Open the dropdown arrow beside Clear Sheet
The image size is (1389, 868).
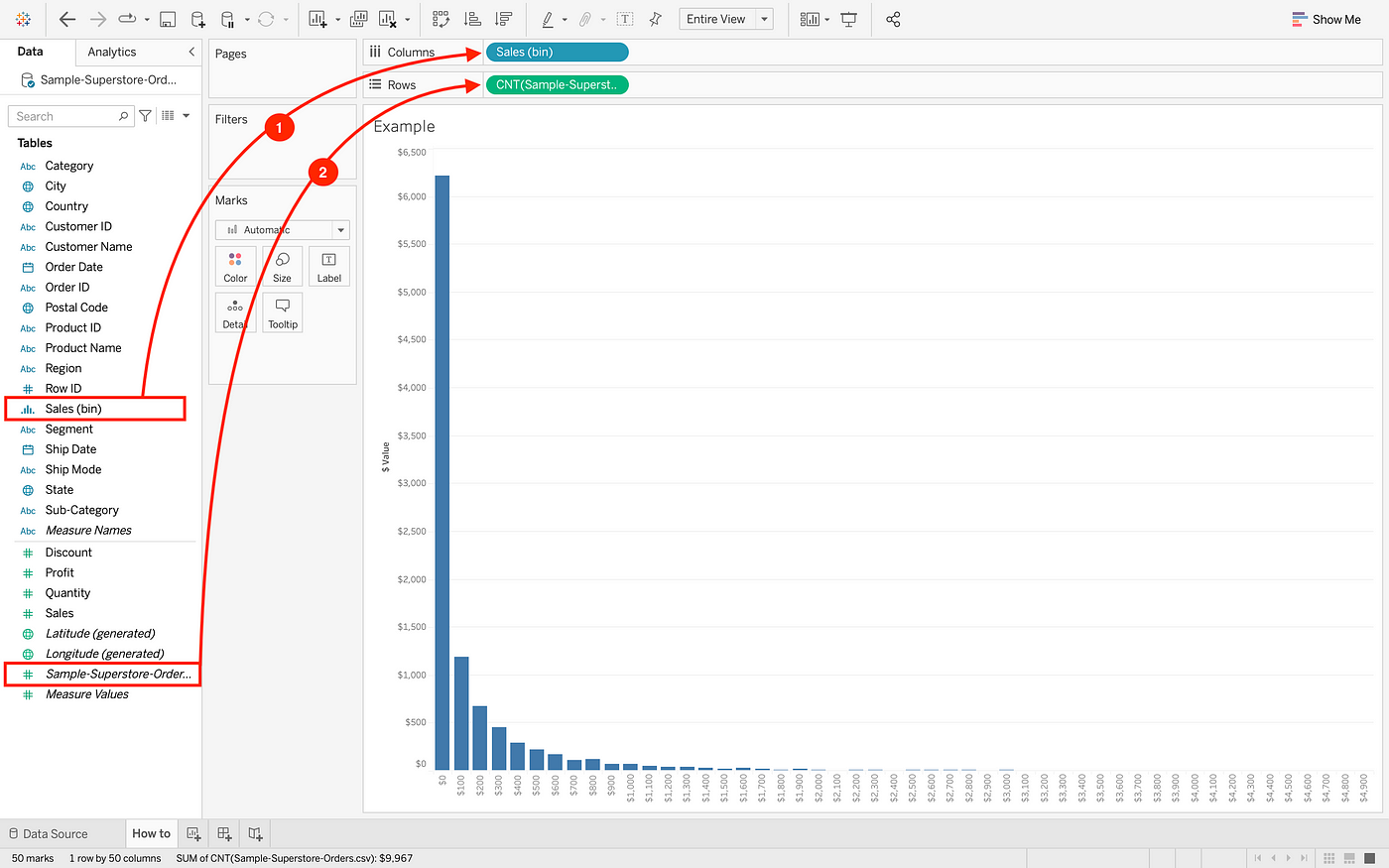pos(407,20)
